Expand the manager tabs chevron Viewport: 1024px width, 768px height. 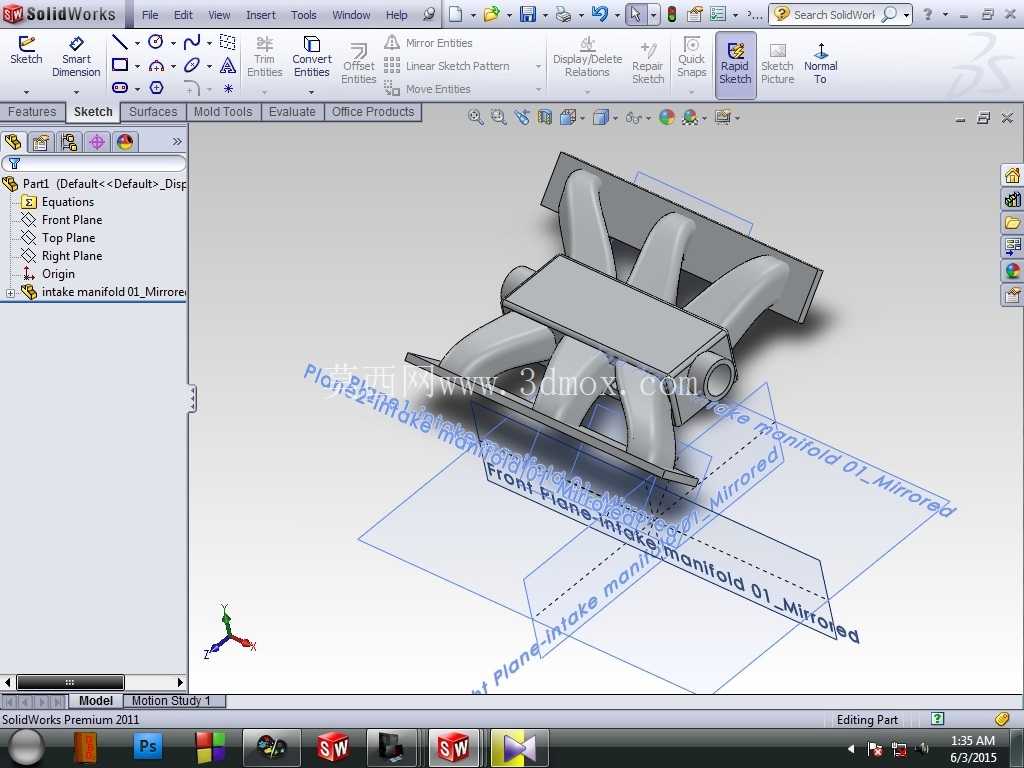tap(177, 142)
